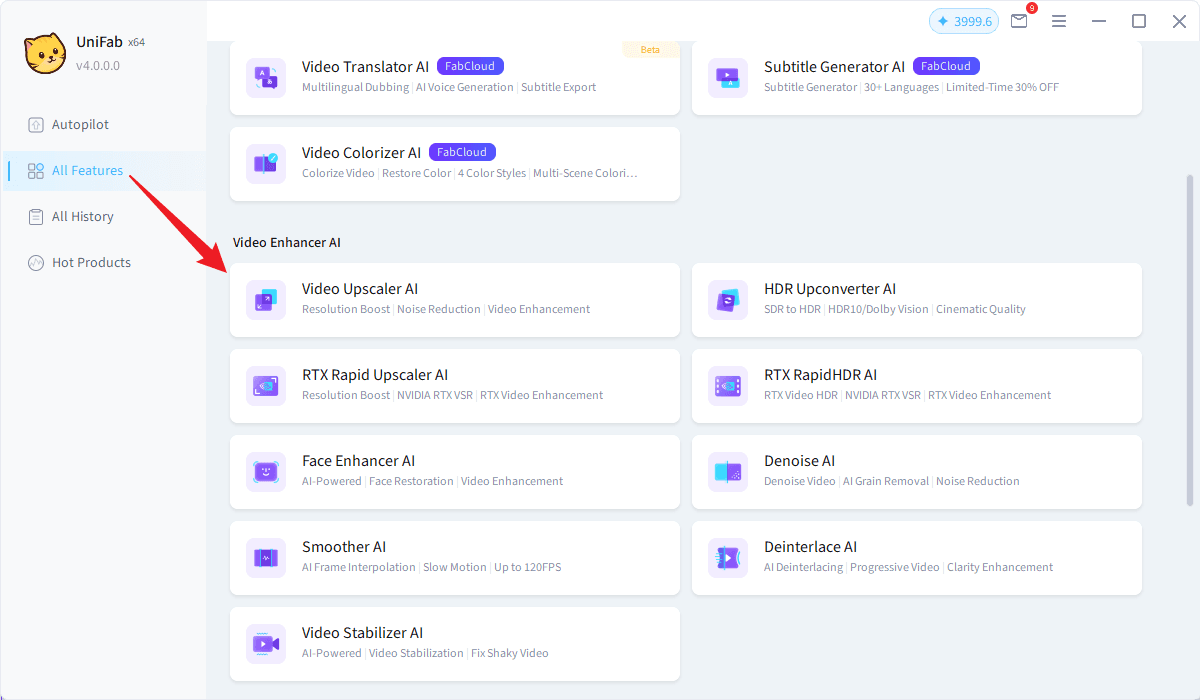
Task: Open the Denoise AI icon
Action: (728, 472)
